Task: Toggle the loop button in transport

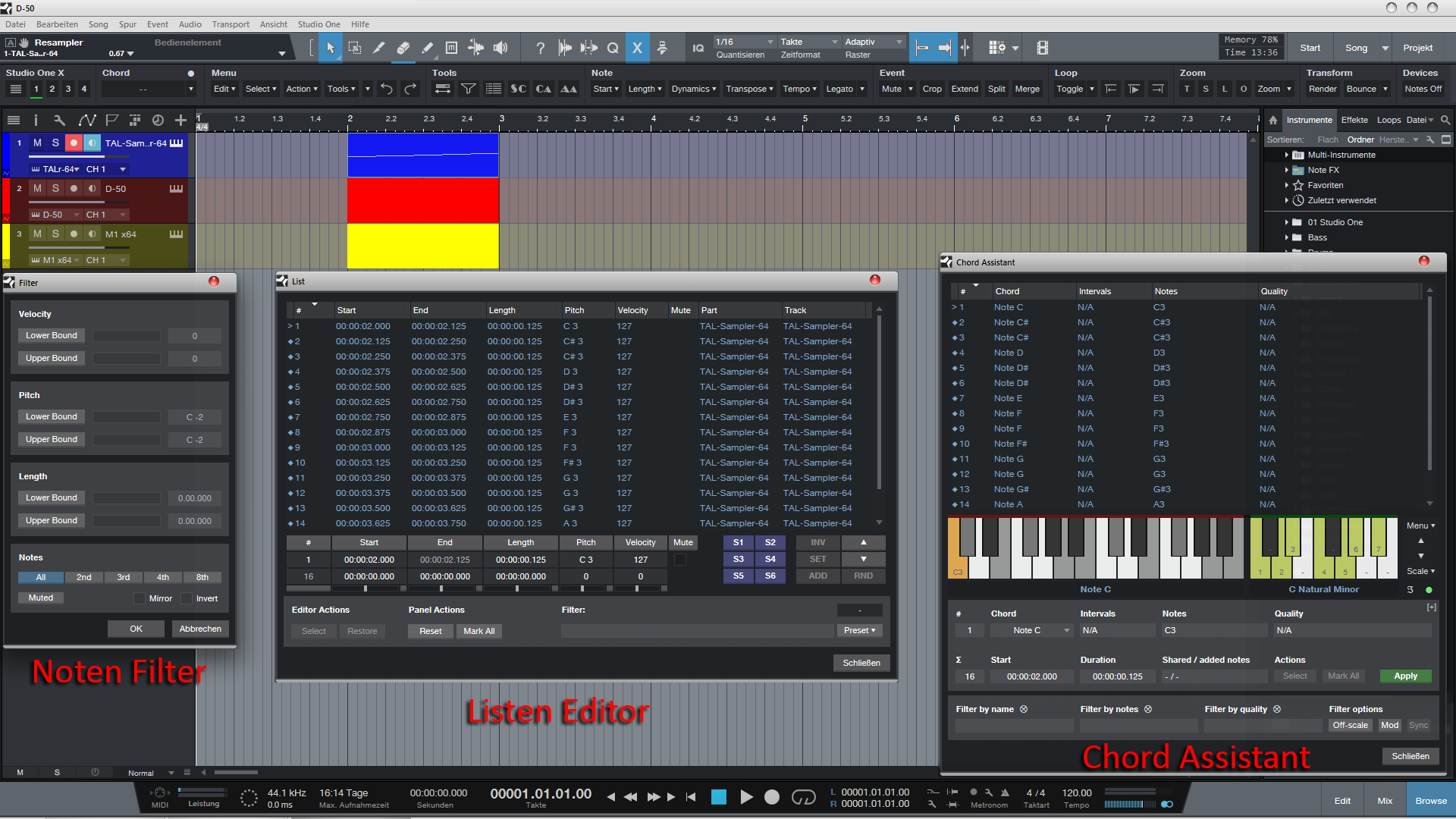Action: pyautogui.click(x=803, y=797)
